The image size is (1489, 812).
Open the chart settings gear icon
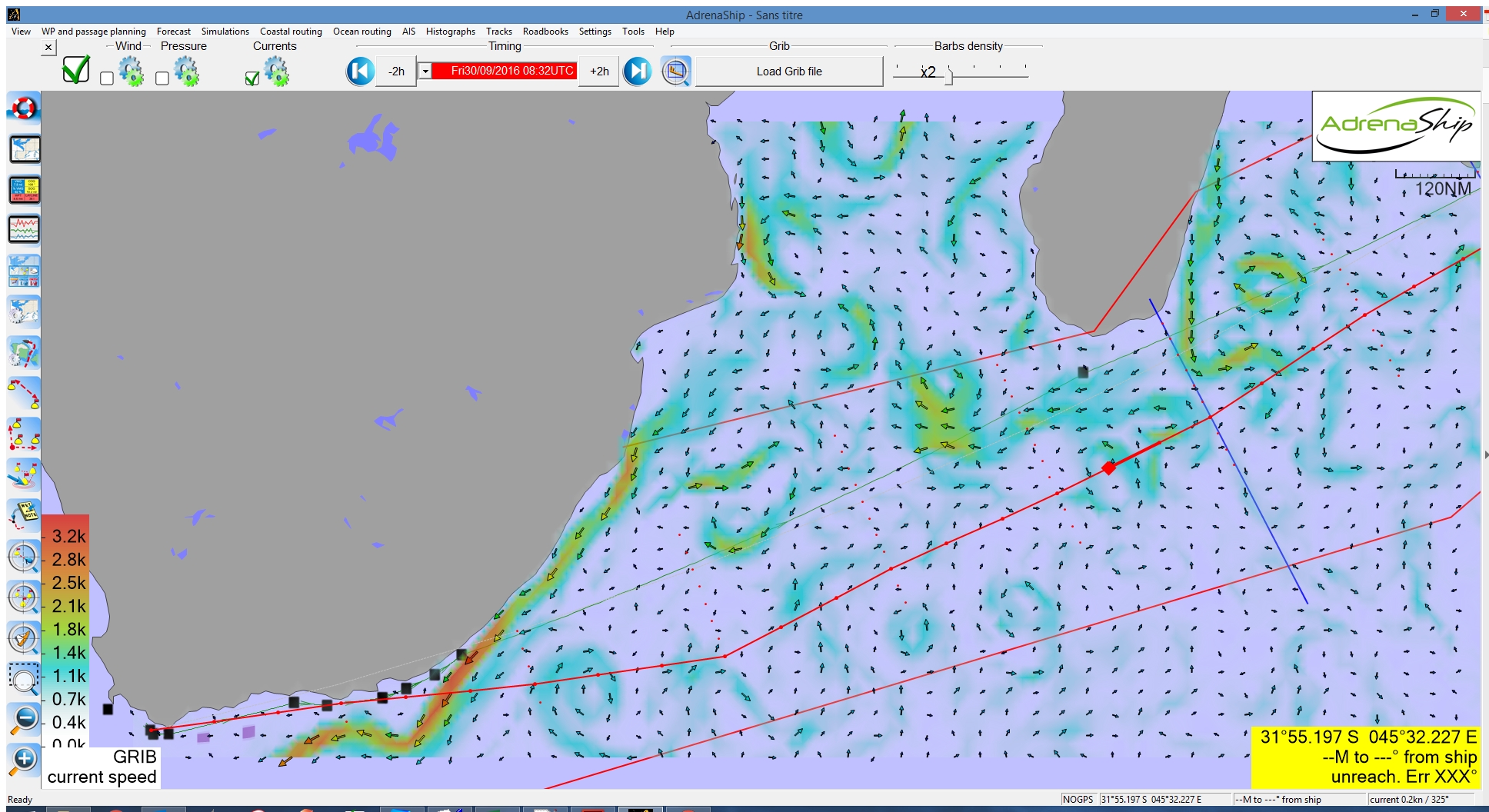tap(24, 311)
